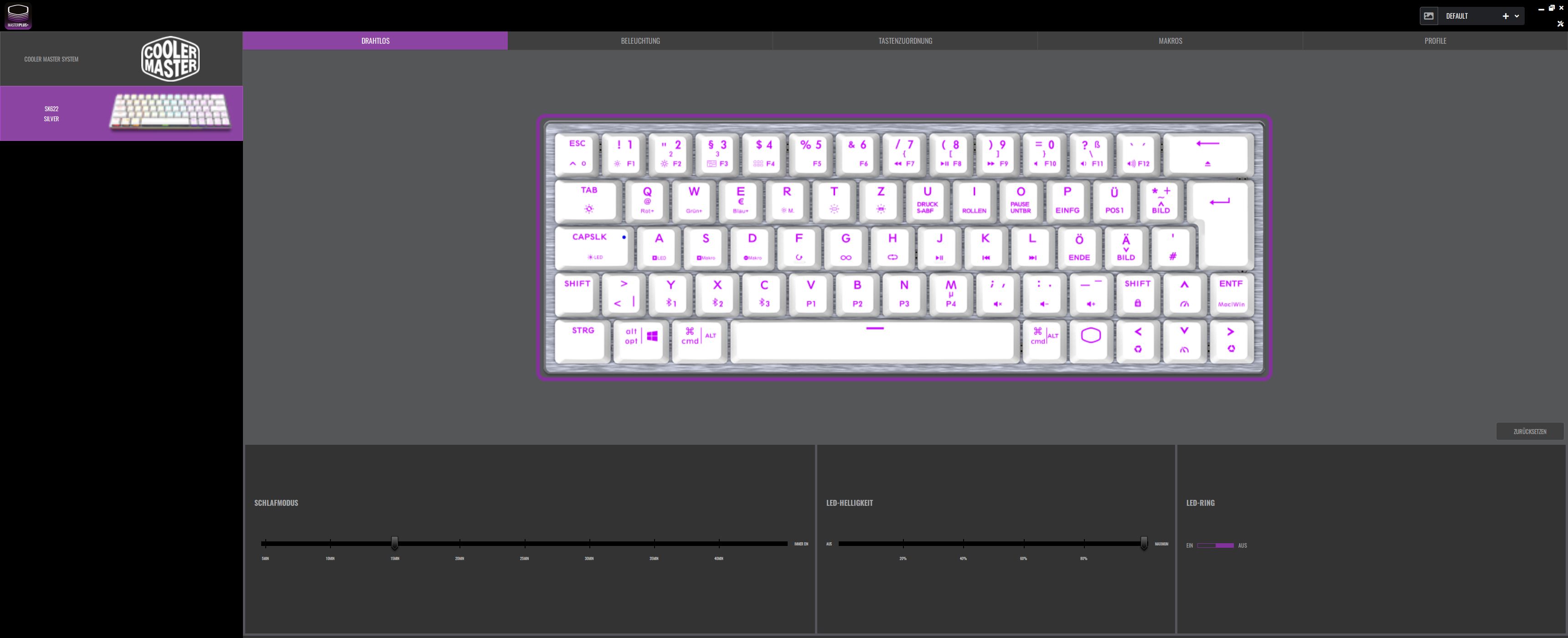Click the MasterPlus+ logo icon
1568x638 pixels.
pyautogui.click(x=18, y=16)
